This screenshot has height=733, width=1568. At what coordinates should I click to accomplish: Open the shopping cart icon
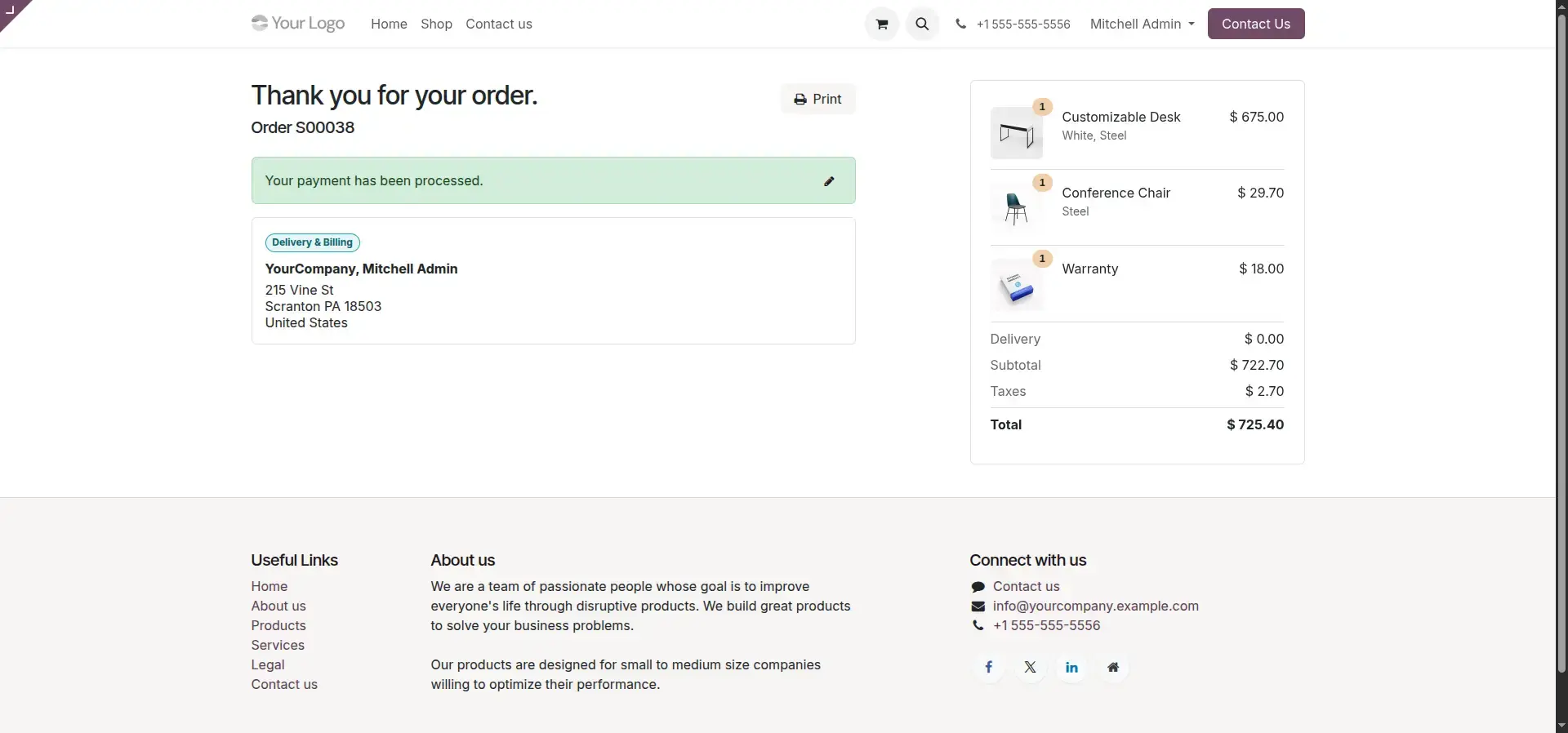click(x=882, y=24)
